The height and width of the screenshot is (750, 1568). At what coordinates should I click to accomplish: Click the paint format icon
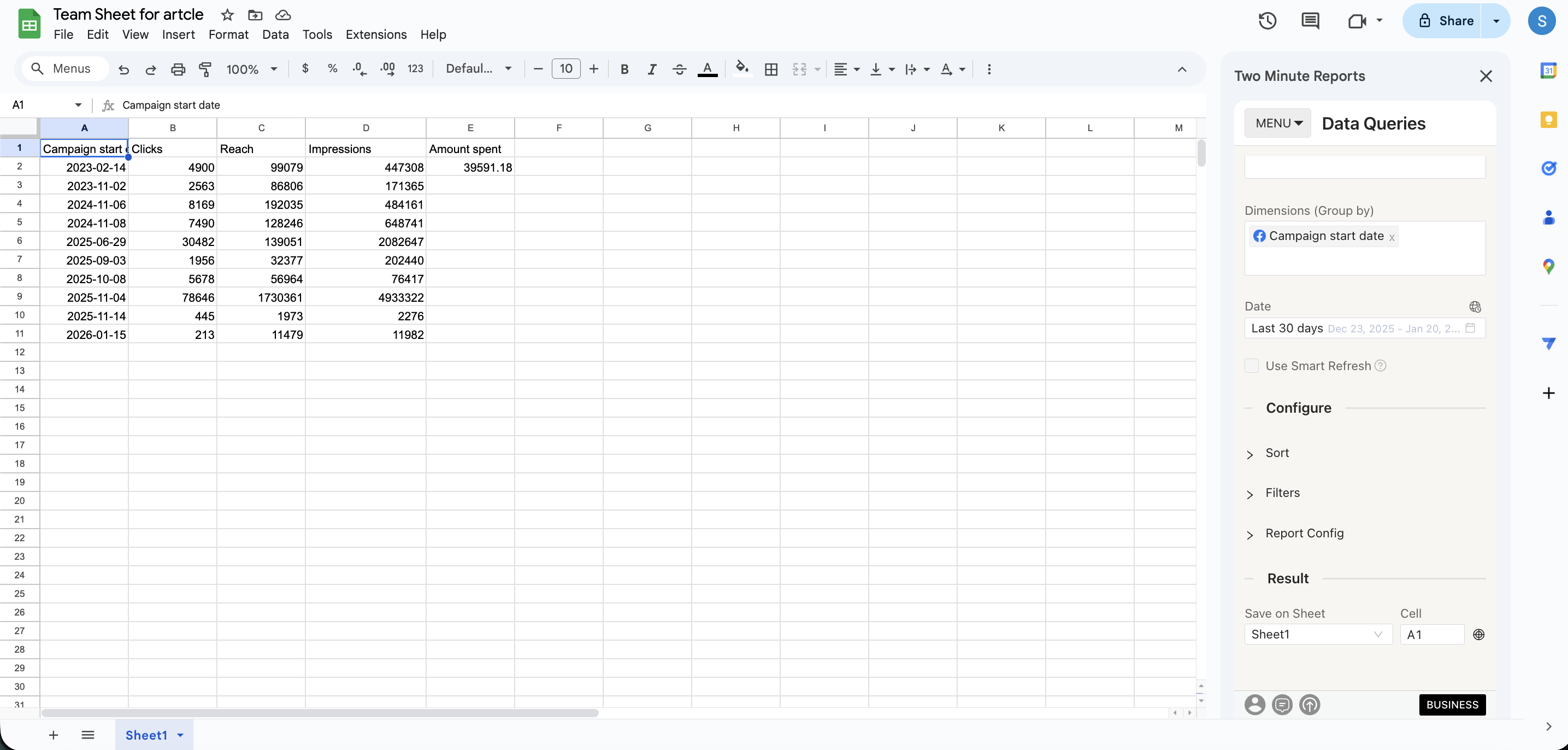click(205, 69)
